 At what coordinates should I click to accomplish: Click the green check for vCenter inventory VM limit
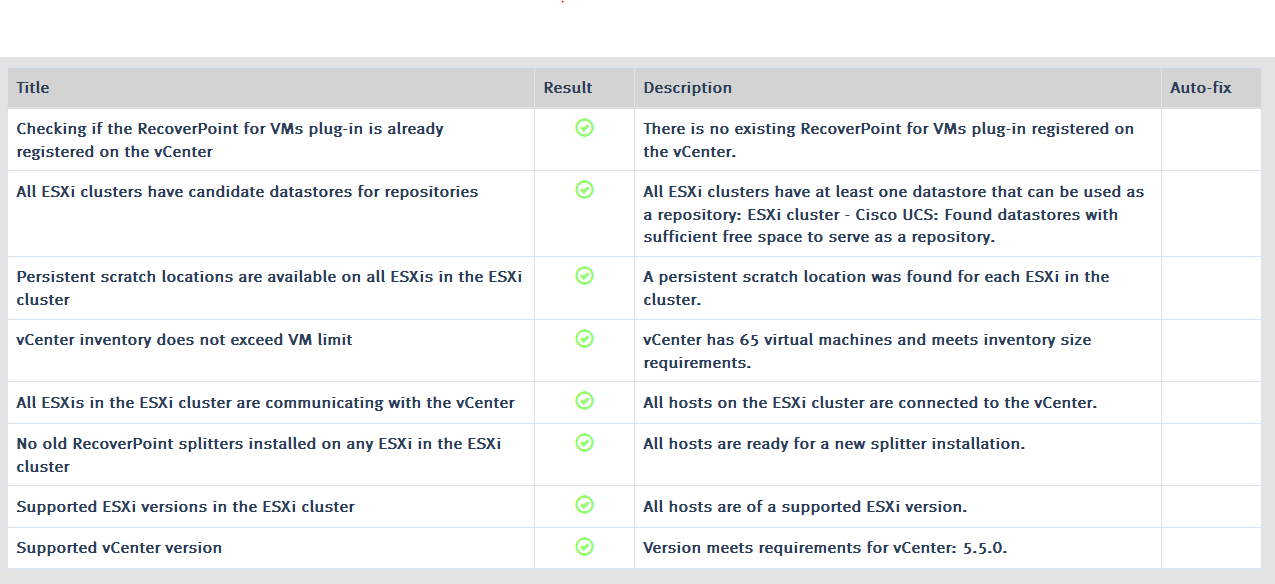585,339
